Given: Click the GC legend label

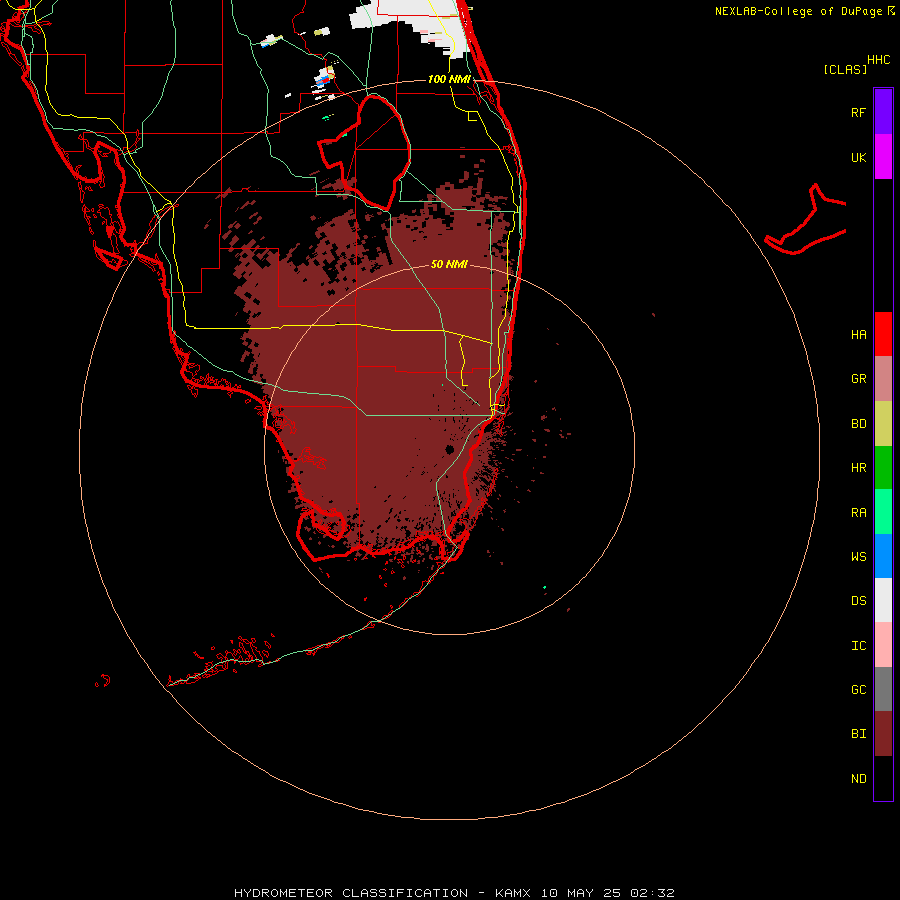Looking at the screenshot, I should 858,689.
